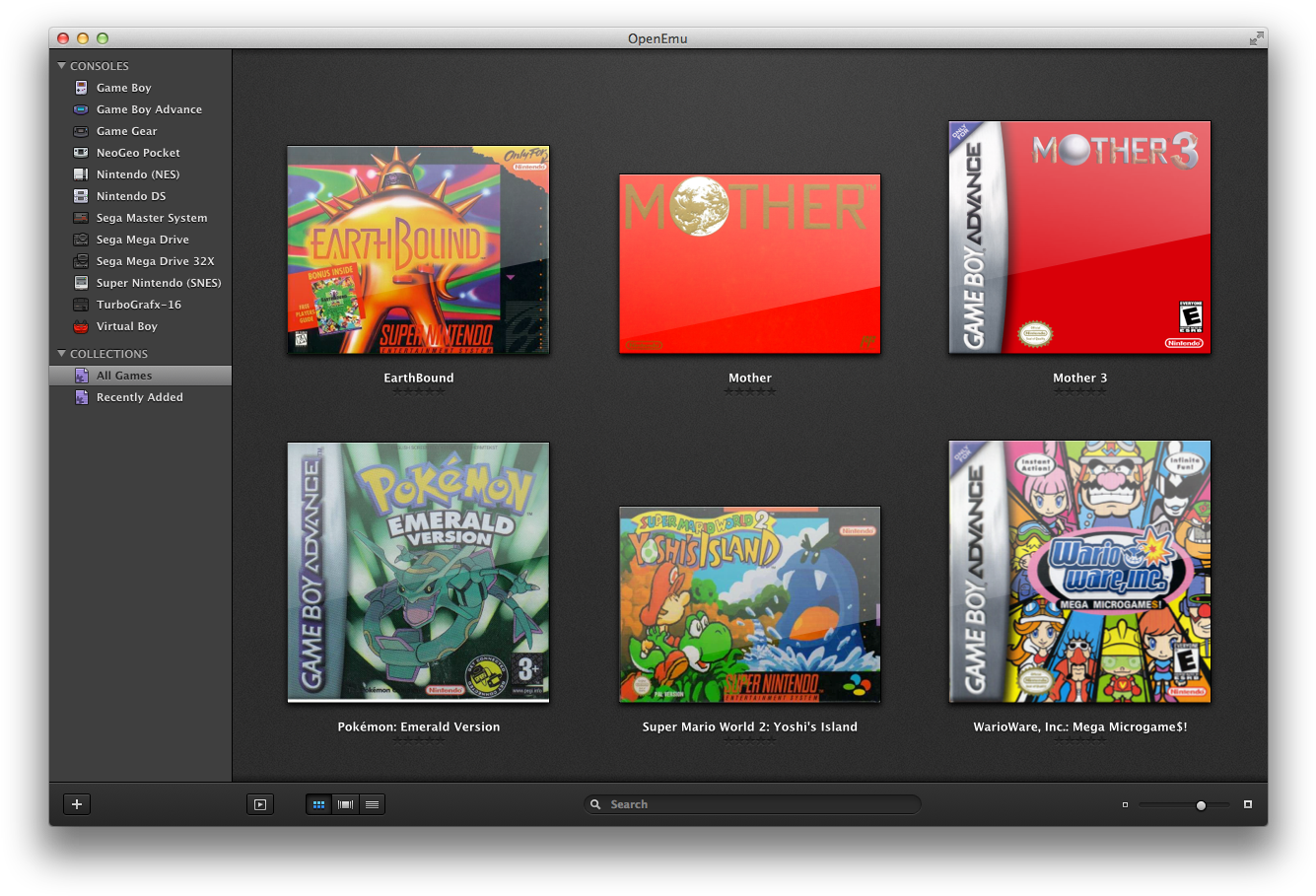1316x896 pixels.
Task: Click the Nintendo (NES) console icon
Action: point(81,174)
